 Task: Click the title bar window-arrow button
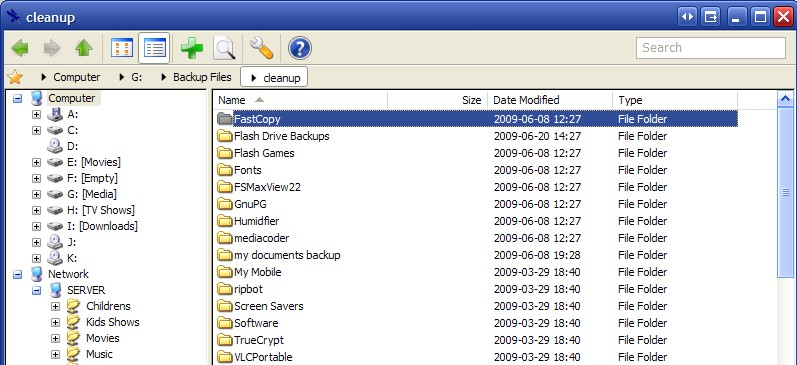pyautogui.click(x=711, y=17)
